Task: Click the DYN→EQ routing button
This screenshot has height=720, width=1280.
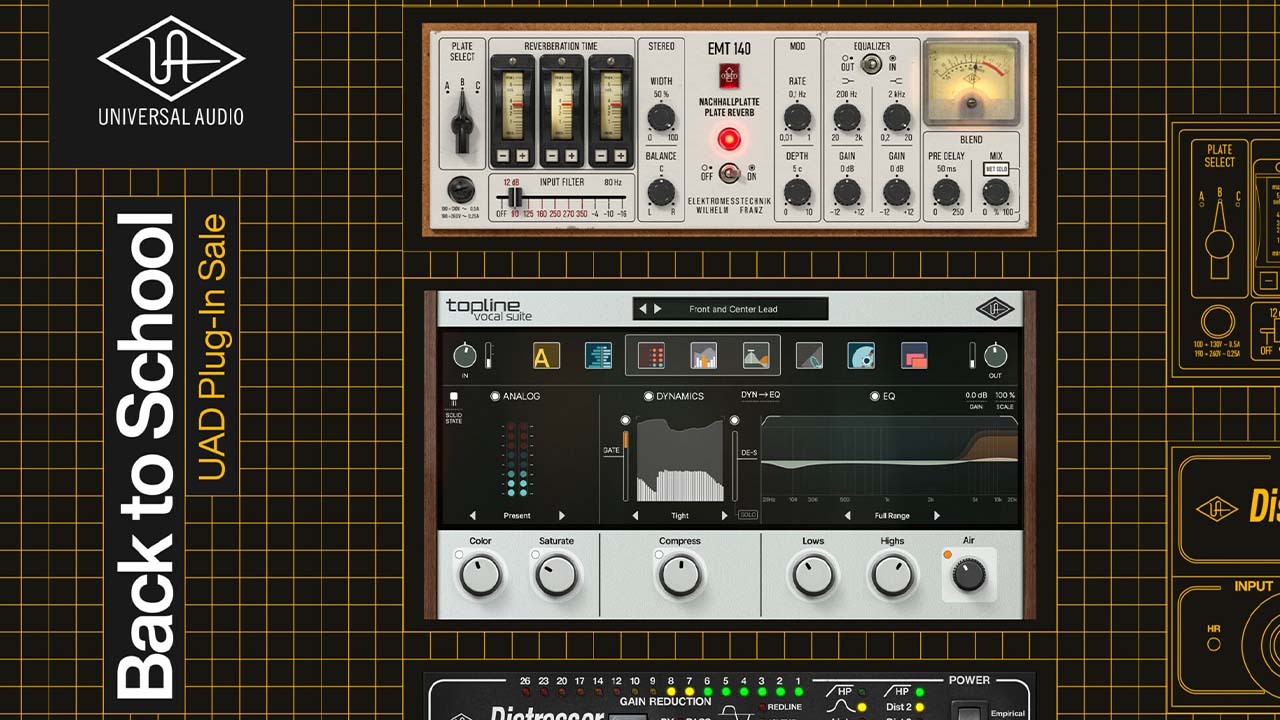Action: 760,395
